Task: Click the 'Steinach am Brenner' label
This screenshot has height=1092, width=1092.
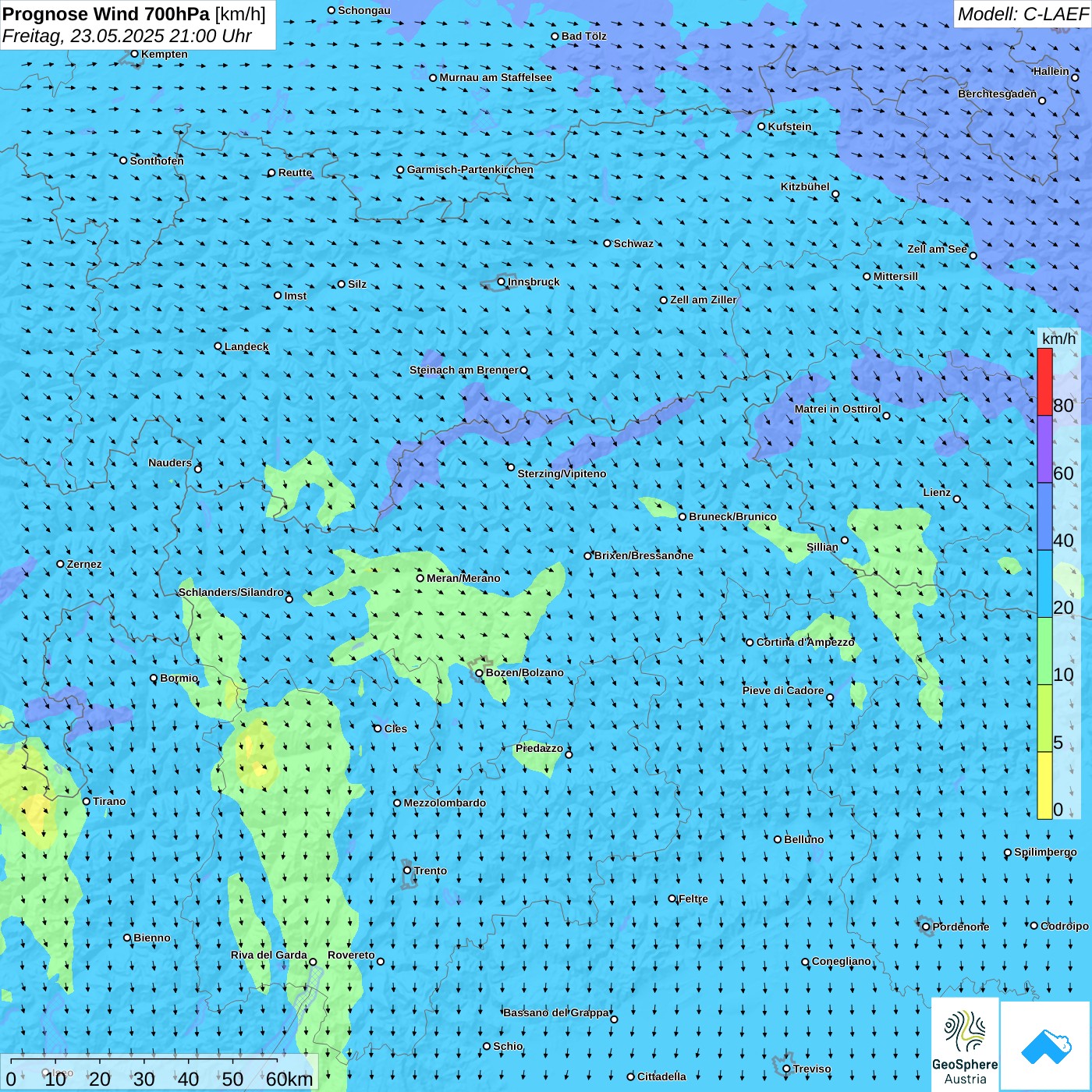Action: click(464, 370)
